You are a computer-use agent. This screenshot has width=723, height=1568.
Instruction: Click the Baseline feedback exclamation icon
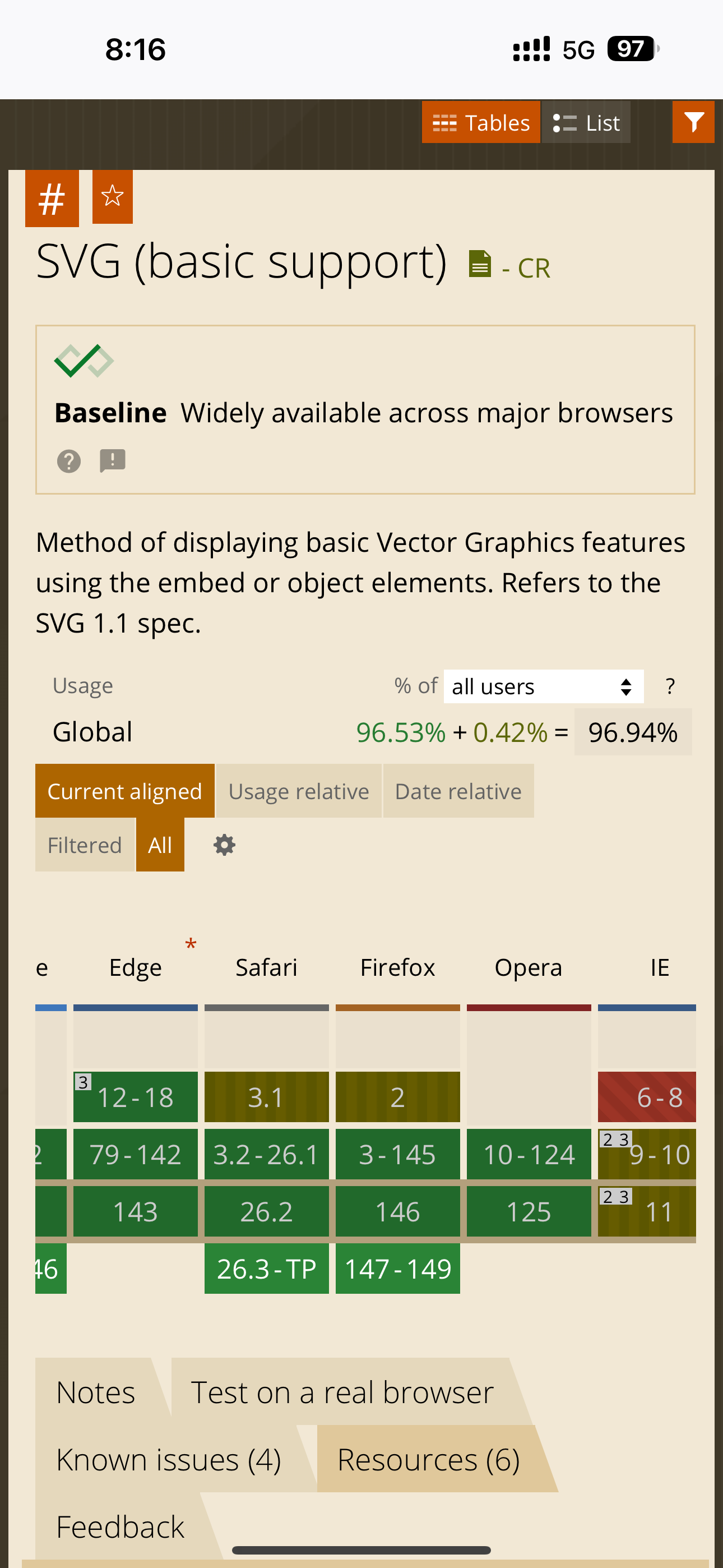(x=113, y=461)
